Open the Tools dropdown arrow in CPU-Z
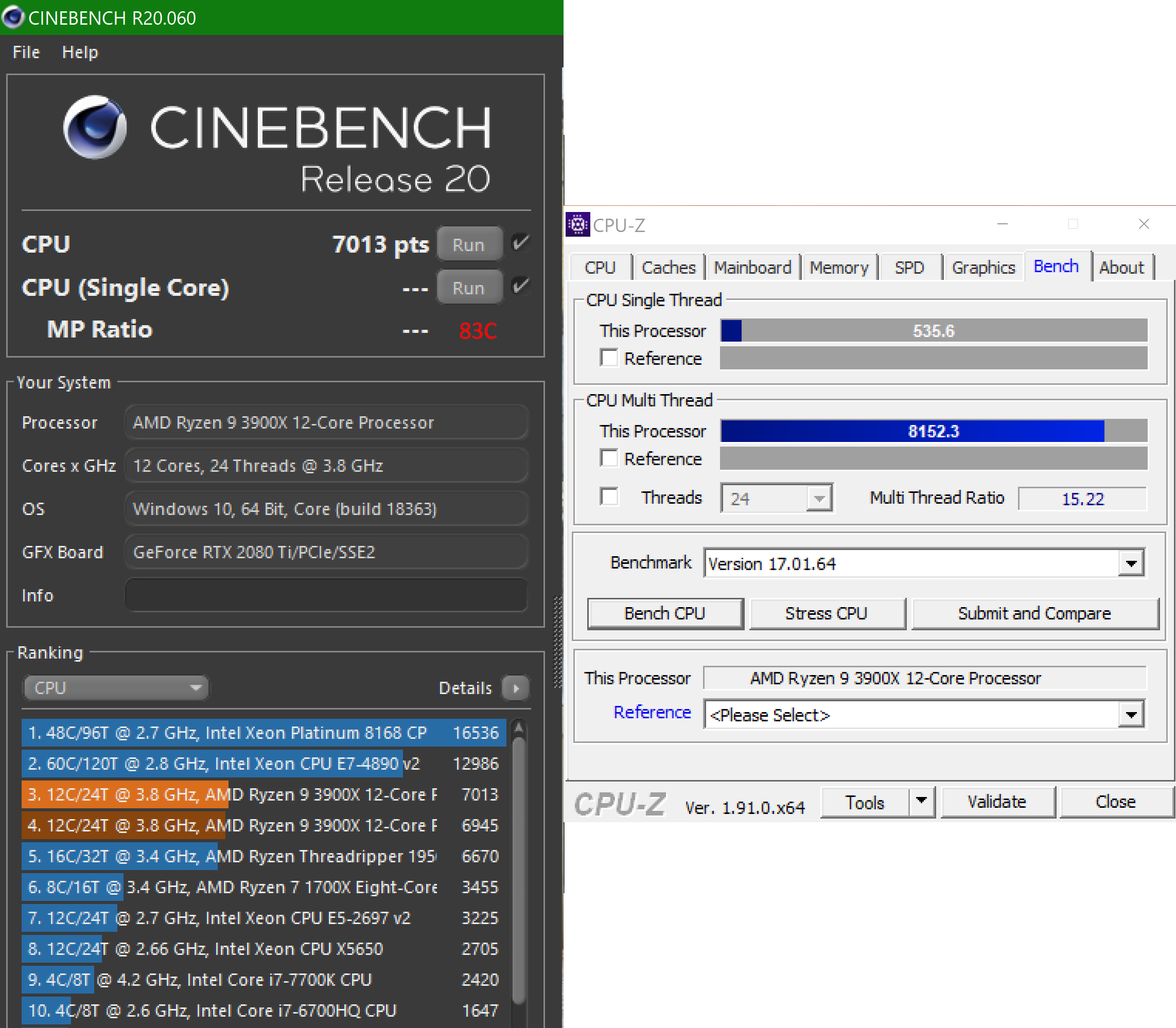The height and width of the screenshot is (1028, 1176). click(921, 801)
